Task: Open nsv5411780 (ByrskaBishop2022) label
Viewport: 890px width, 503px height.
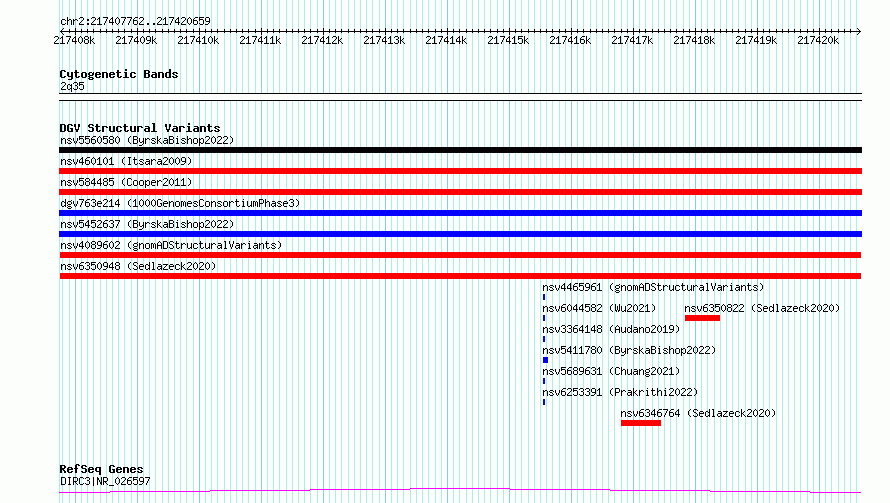Action: pyautogui.click(x=629, y=350)
